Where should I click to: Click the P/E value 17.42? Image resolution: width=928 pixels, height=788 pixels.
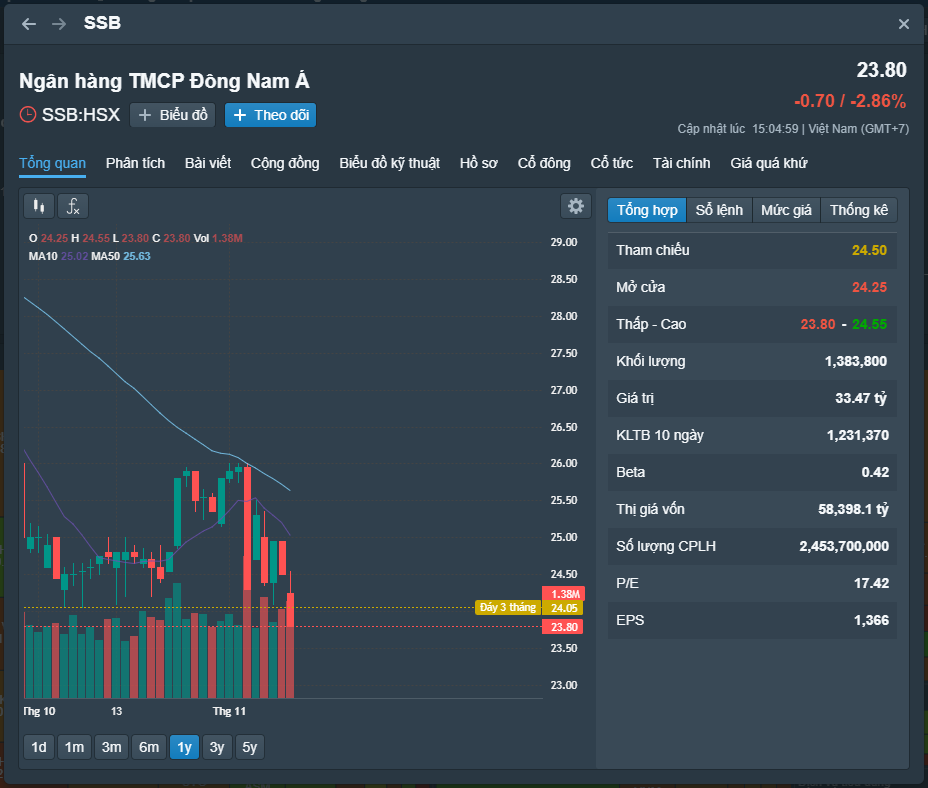click(871, 584)
